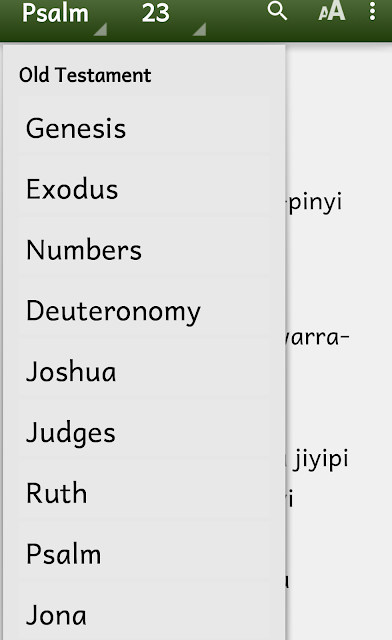
Task: Choose Deuteronomy in the book list
Action: tap(144, 311)
